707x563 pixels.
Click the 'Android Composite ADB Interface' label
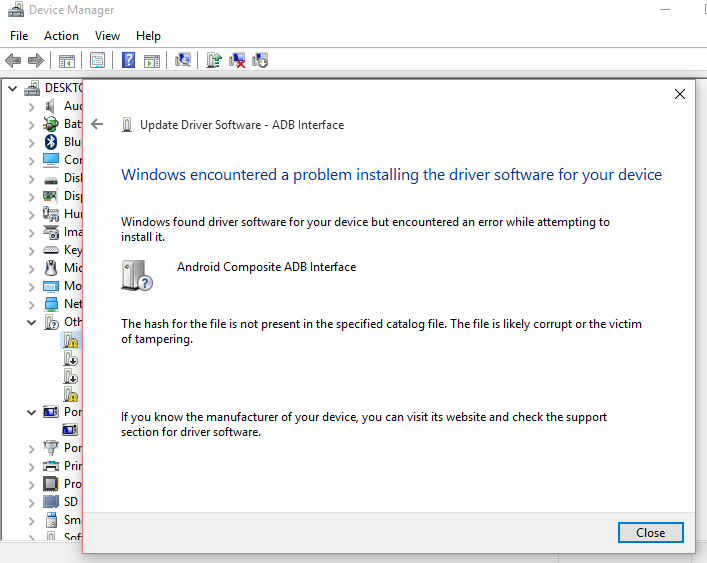[x=266, y=267]
